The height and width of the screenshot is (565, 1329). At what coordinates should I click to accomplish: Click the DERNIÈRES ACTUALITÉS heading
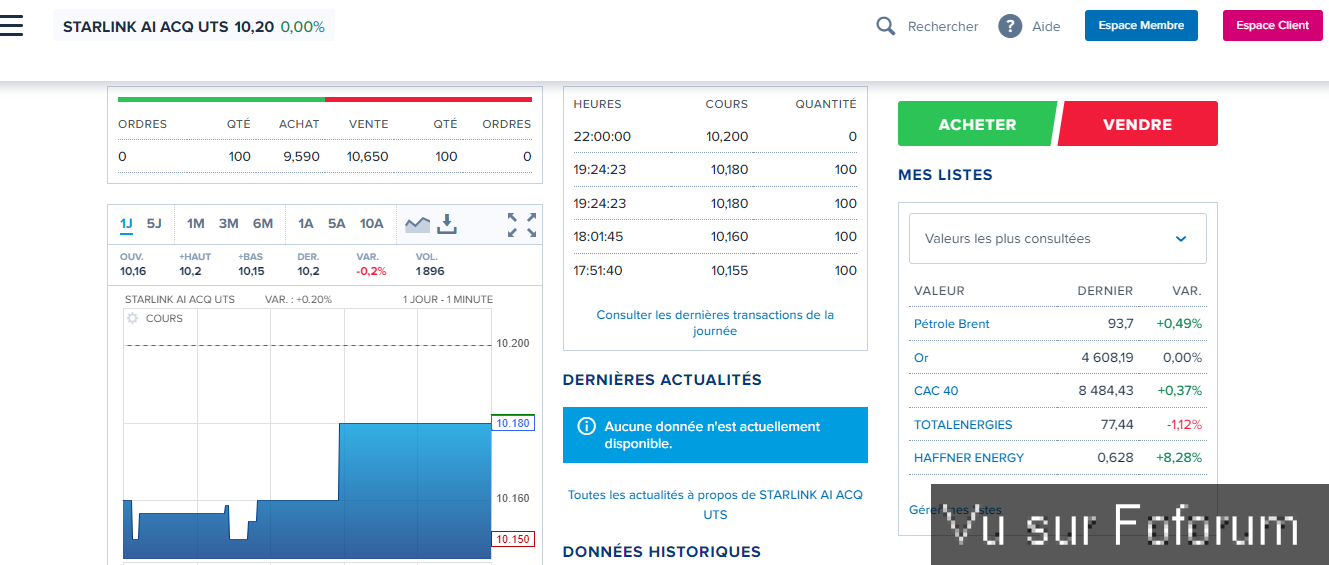(x=662, y=380)
